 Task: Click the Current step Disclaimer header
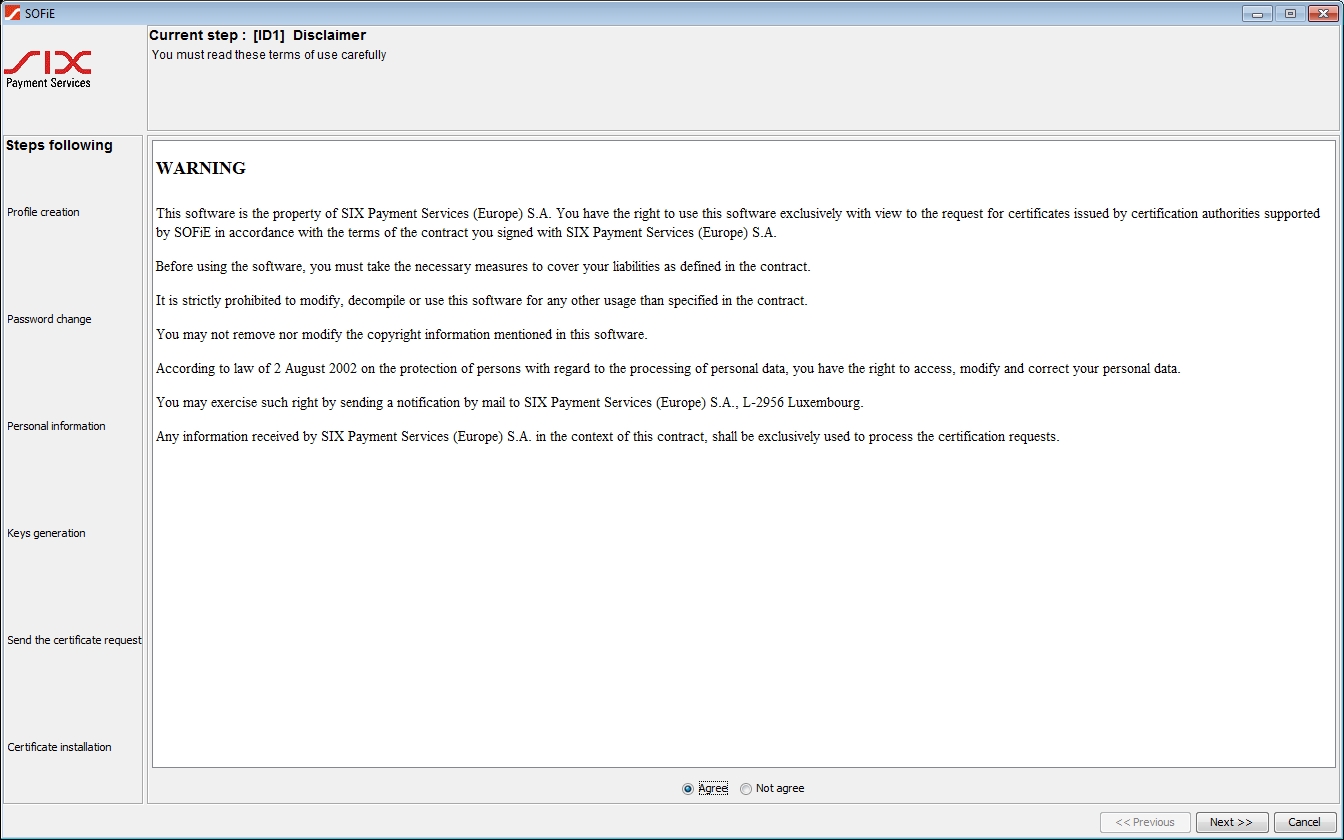coord(258,35)
